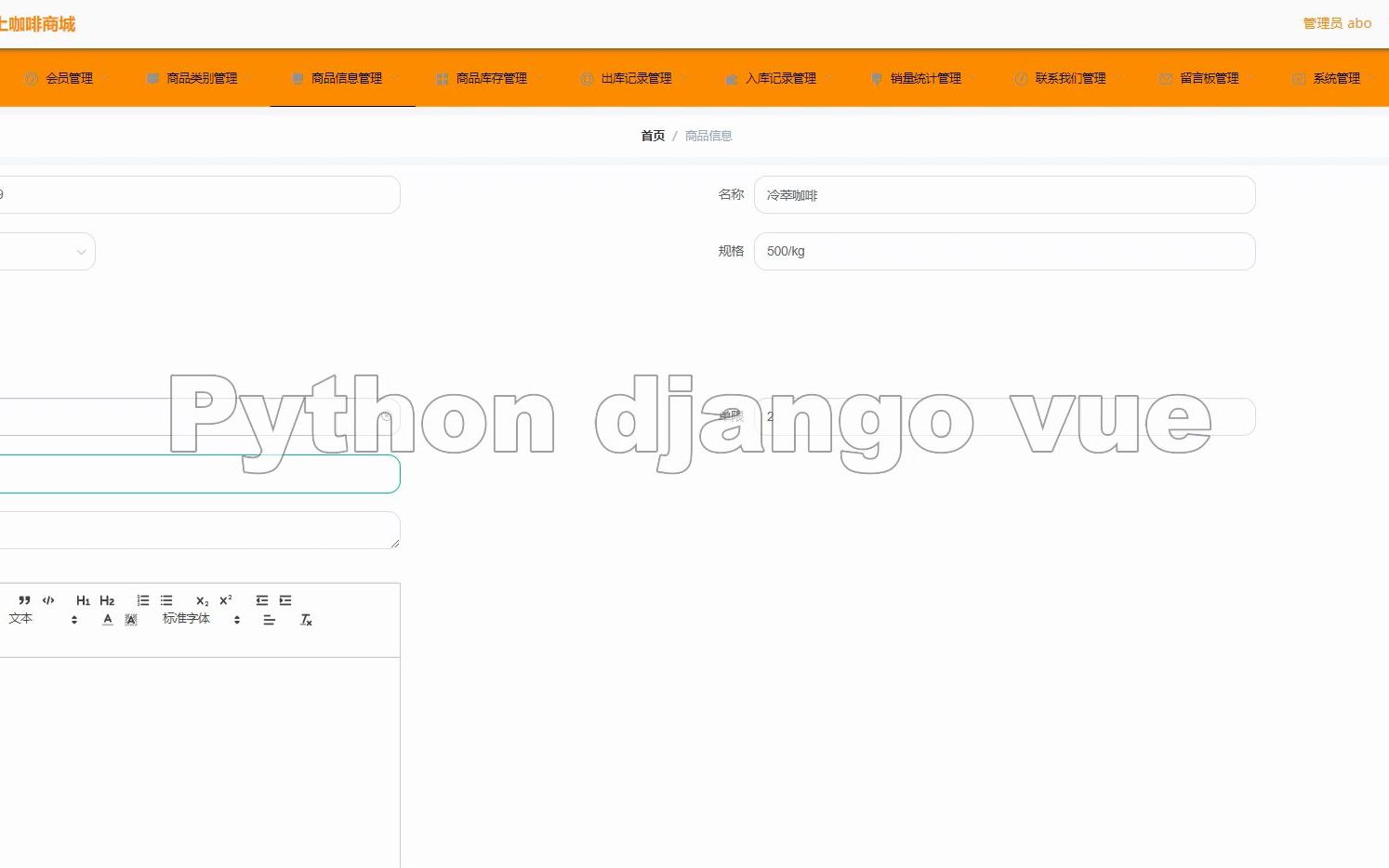This screenshot has width=1389, height=868.
Task: Focus the 规格 field with 500/kg
Action: (1004, 252)
